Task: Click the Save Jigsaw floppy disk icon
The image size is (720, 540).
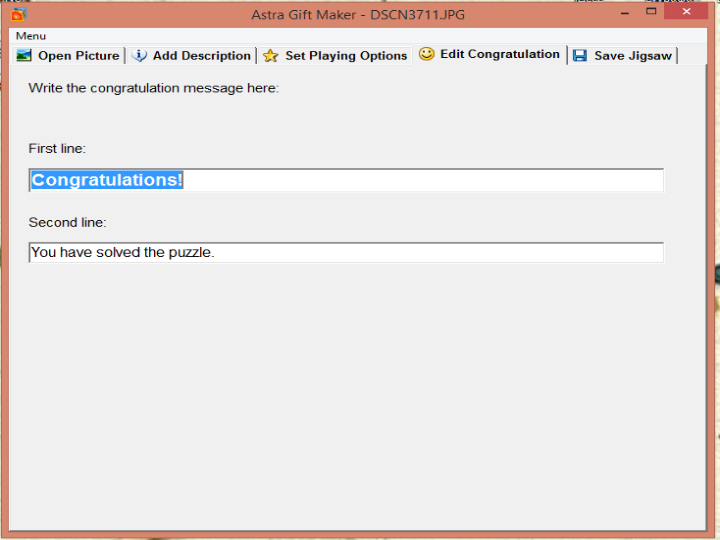Action: [x=580, y=56]
